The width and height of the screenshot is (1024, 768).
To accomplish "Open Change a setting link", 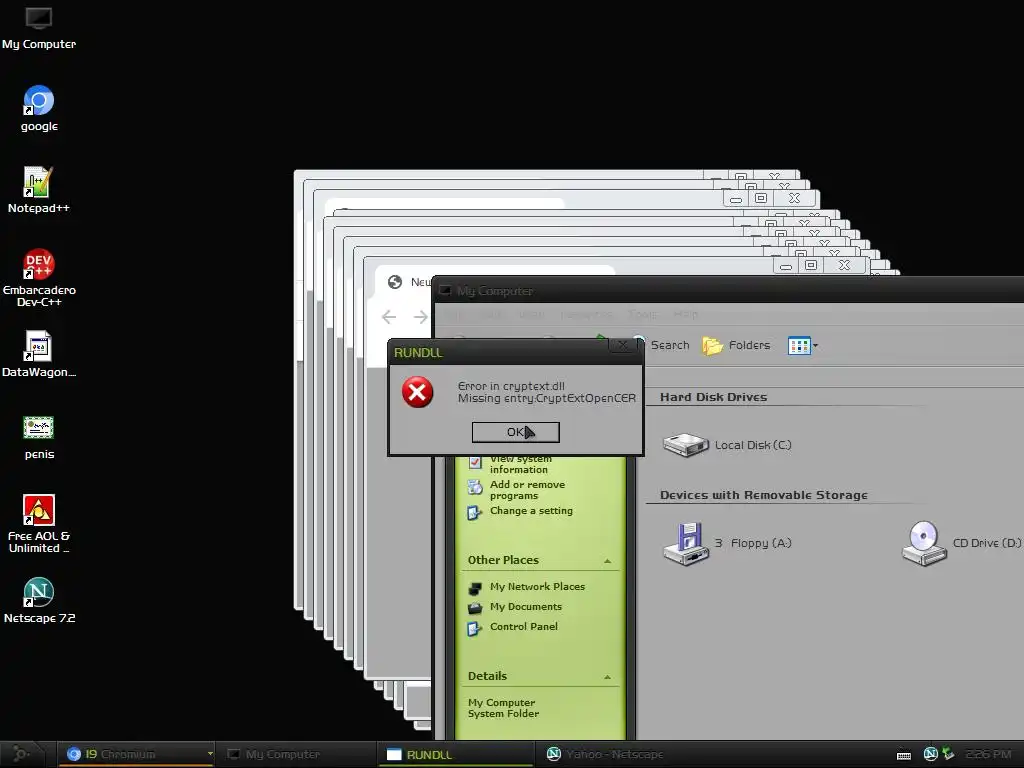I will [531, 511].
